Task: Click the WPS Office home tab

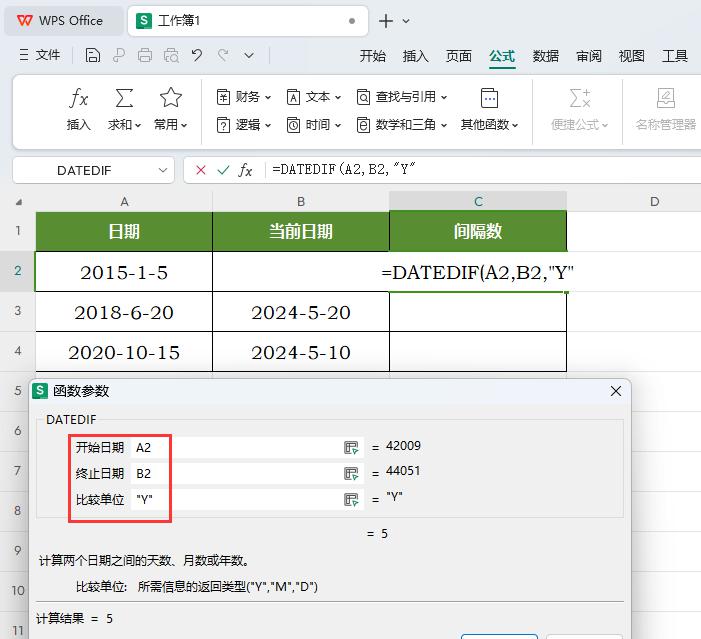Action: click(x=63, y=21)
